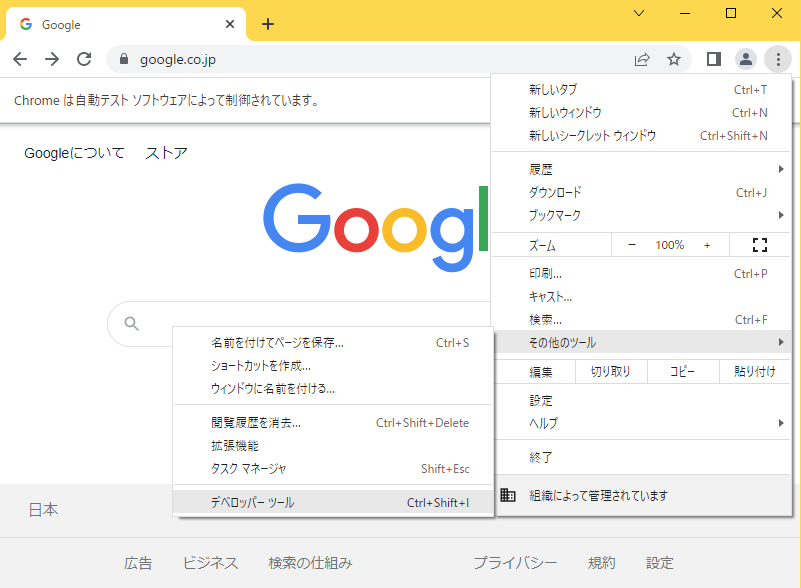The image size is (801, 588).
Task: Open the side panel icon
Action: tap(712, 59)
